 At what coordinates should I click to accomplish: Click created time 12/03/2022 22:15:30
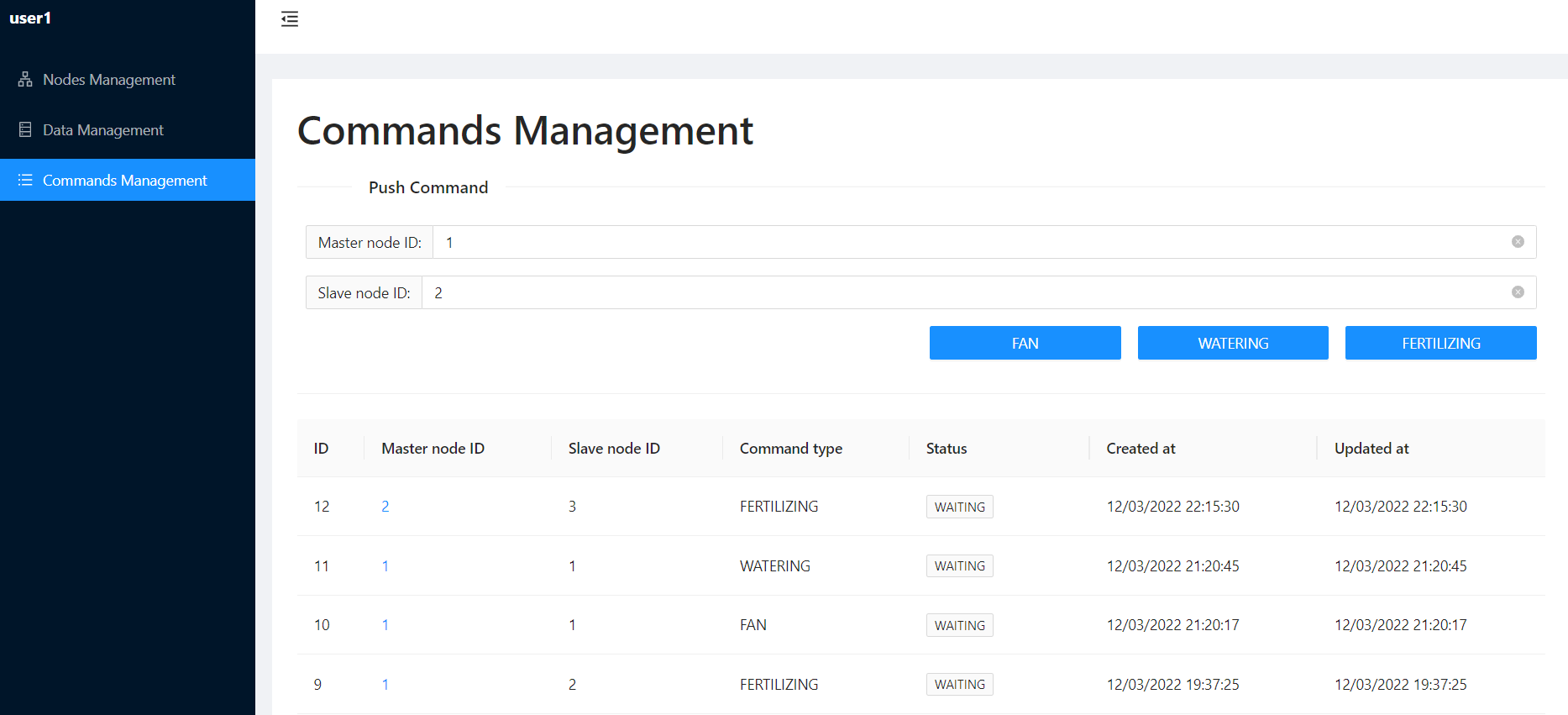[x=1172, y=507]
